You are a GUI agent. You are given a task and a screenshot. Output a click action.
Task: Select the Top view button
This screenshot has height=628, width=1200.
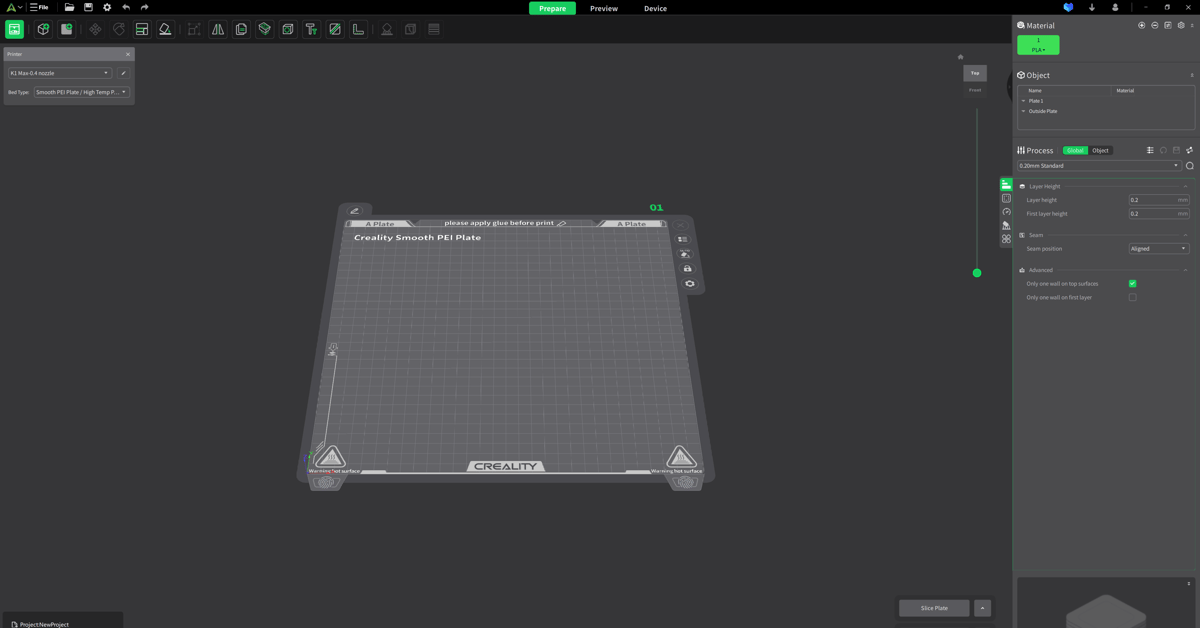click(x=975, y=73)
